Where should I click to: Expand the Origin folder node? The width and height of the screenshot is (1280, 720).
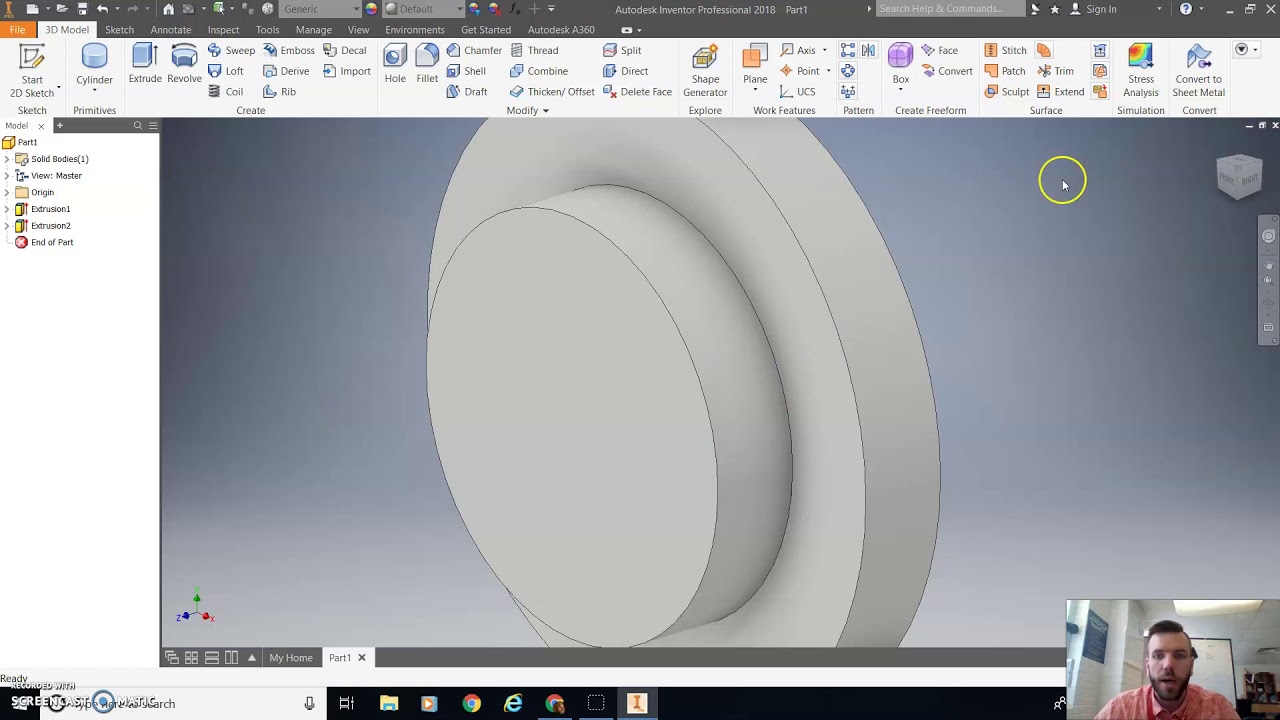7,192
